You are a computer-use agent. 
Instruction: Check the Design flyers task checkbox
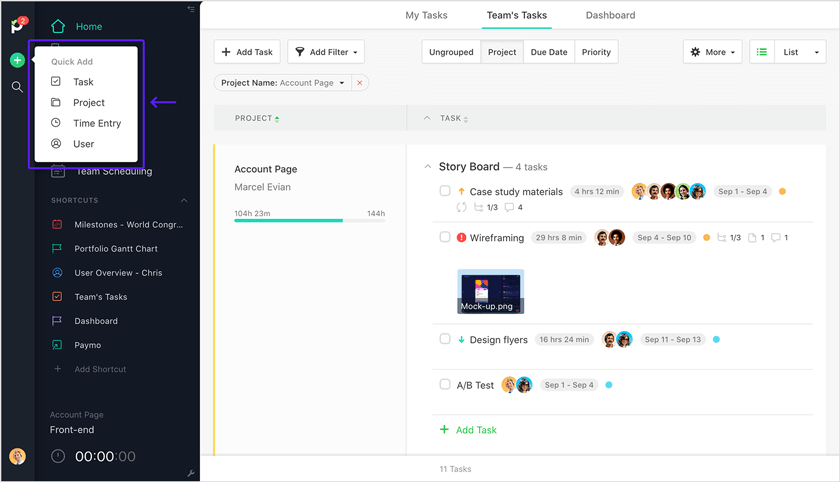(445, 338)
